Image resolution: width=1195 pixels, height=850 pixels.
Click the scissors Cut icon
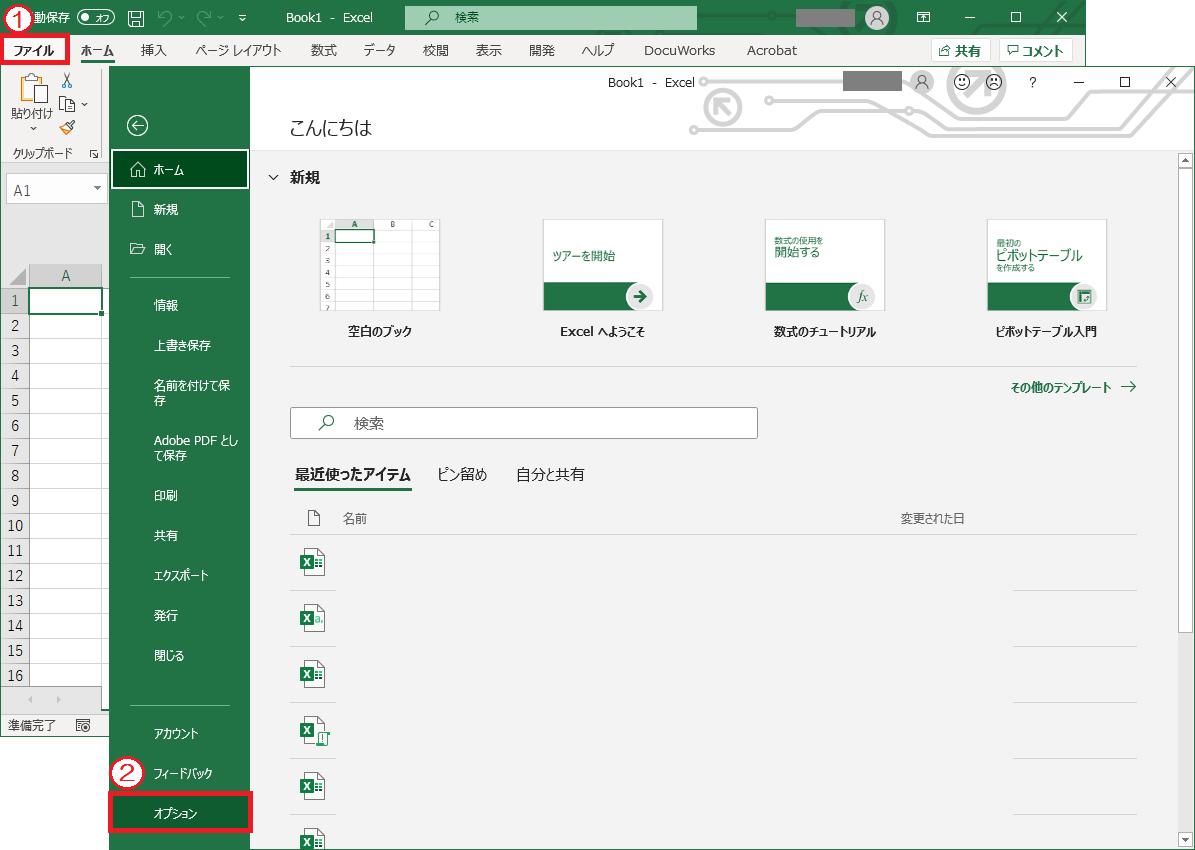67,81
